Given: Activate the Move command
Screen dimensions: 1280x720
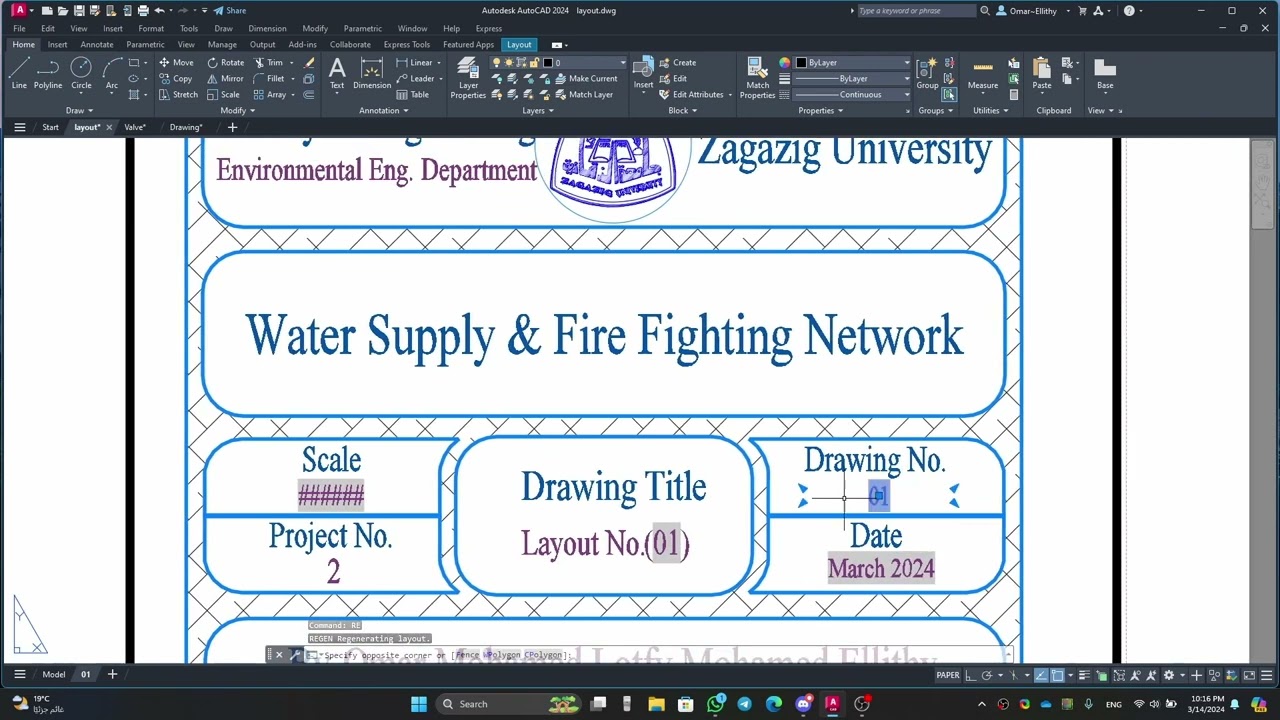Looking at the screenshot, I should coord(176,62).
